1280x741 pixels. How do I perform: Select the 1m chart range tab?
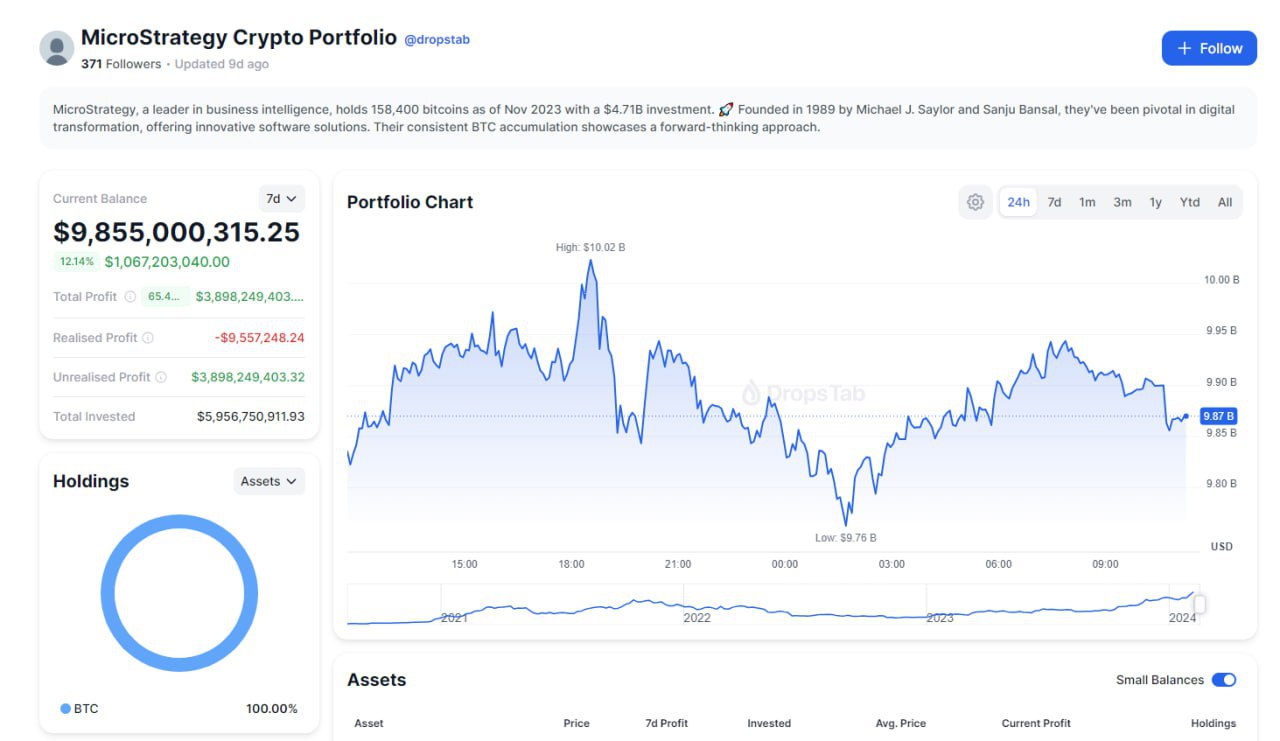click(x=1087, y=202)
